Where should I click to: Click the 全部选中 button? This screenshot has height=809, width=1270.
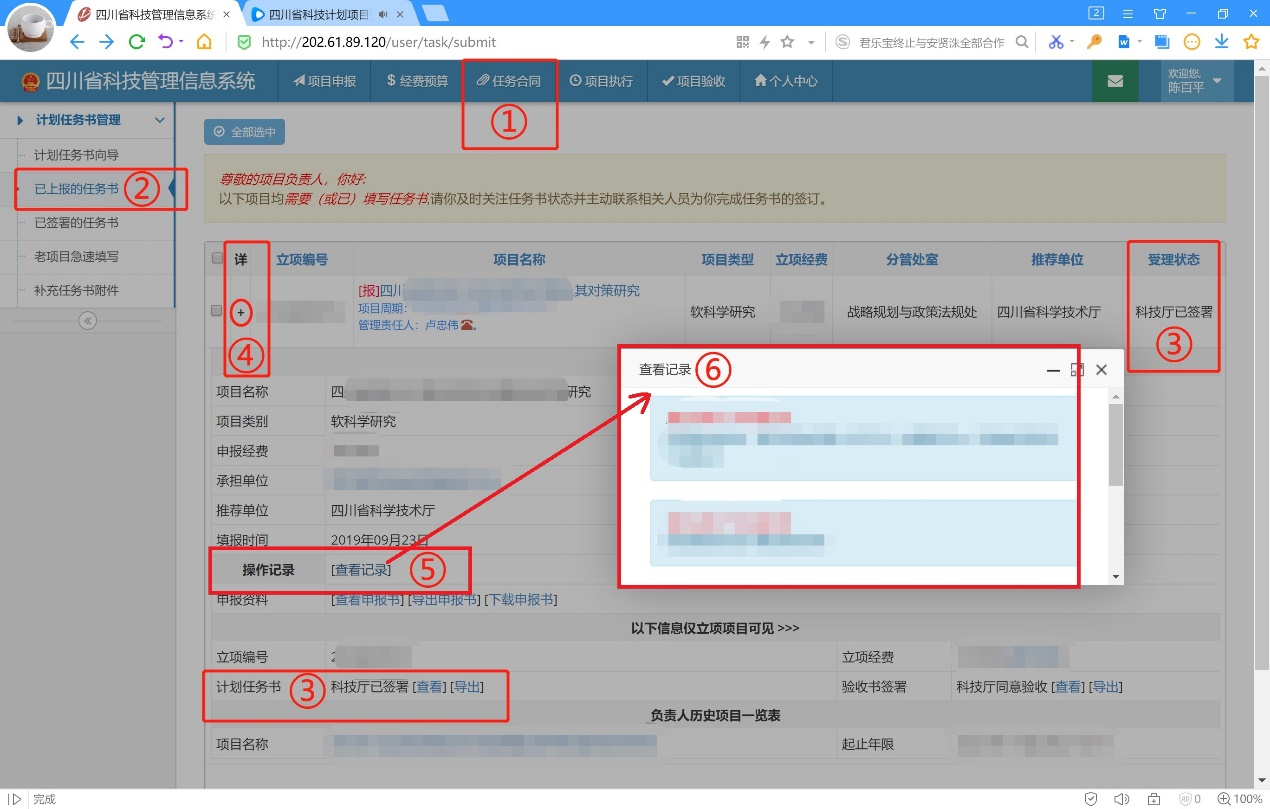[243, 131]
